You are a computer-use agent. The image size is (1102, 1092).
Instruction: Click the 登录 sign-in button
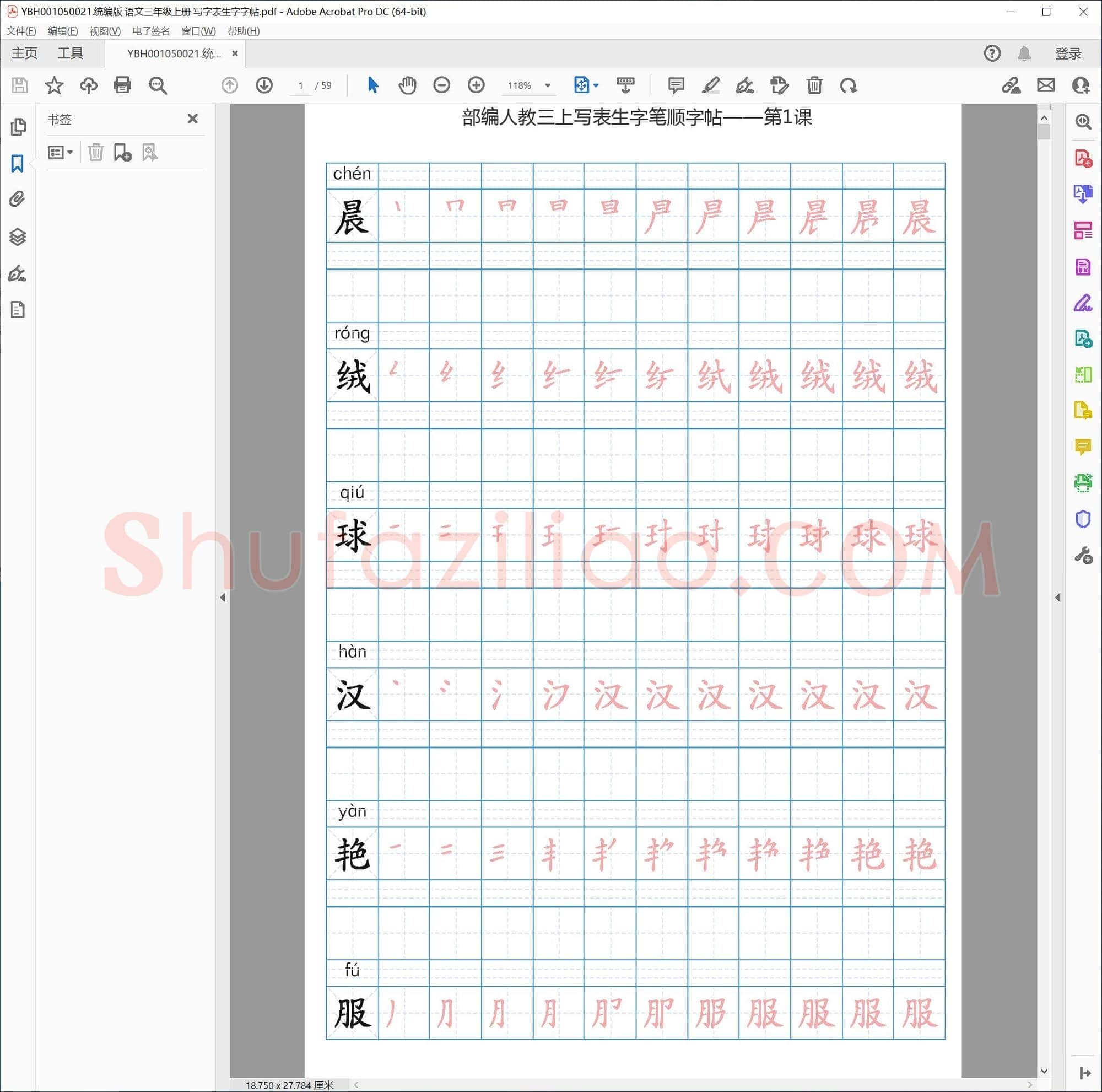(1068, 53)
